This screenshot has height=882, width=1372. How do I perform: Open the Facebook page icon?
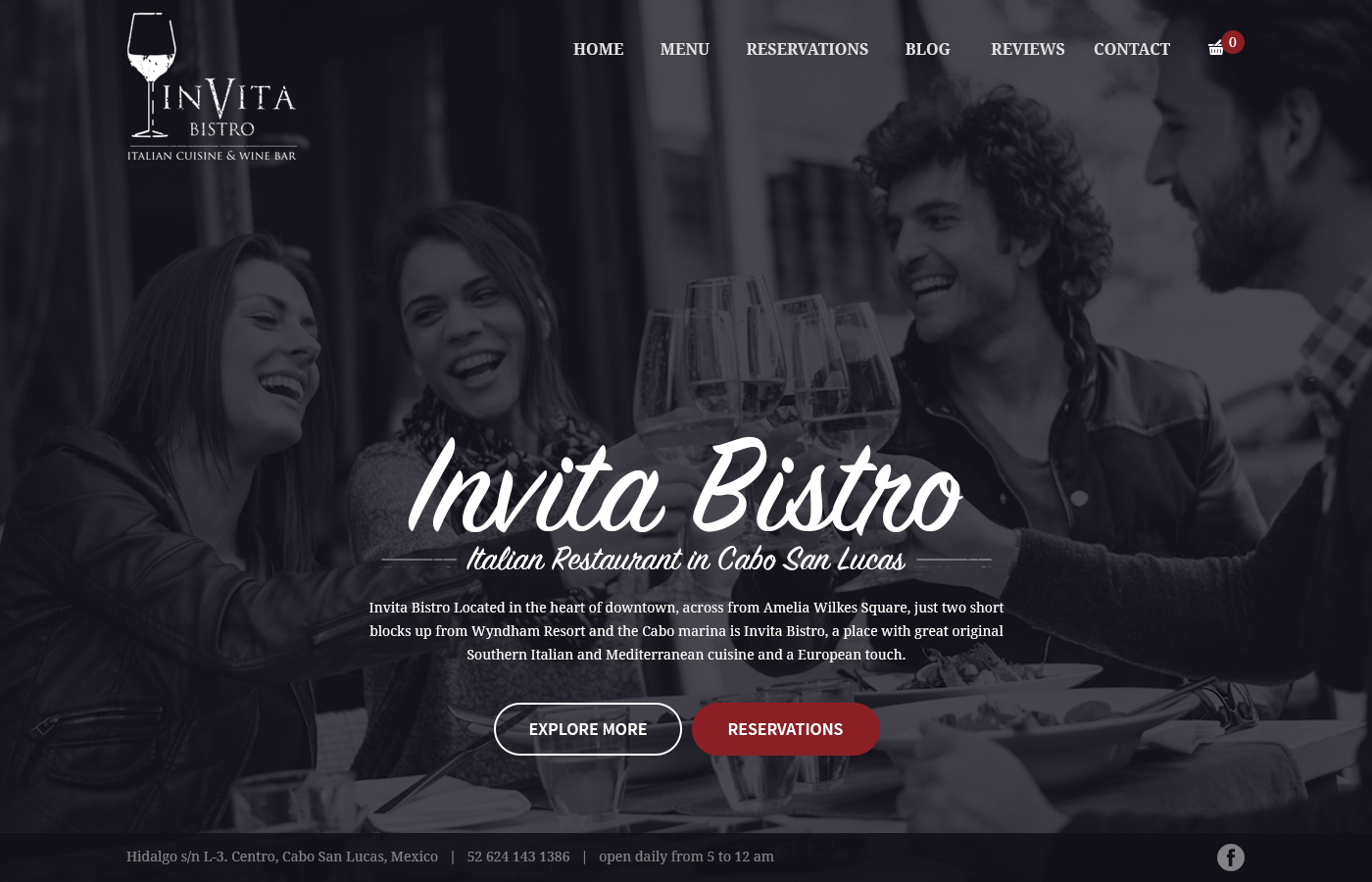tap(1231, 857)
